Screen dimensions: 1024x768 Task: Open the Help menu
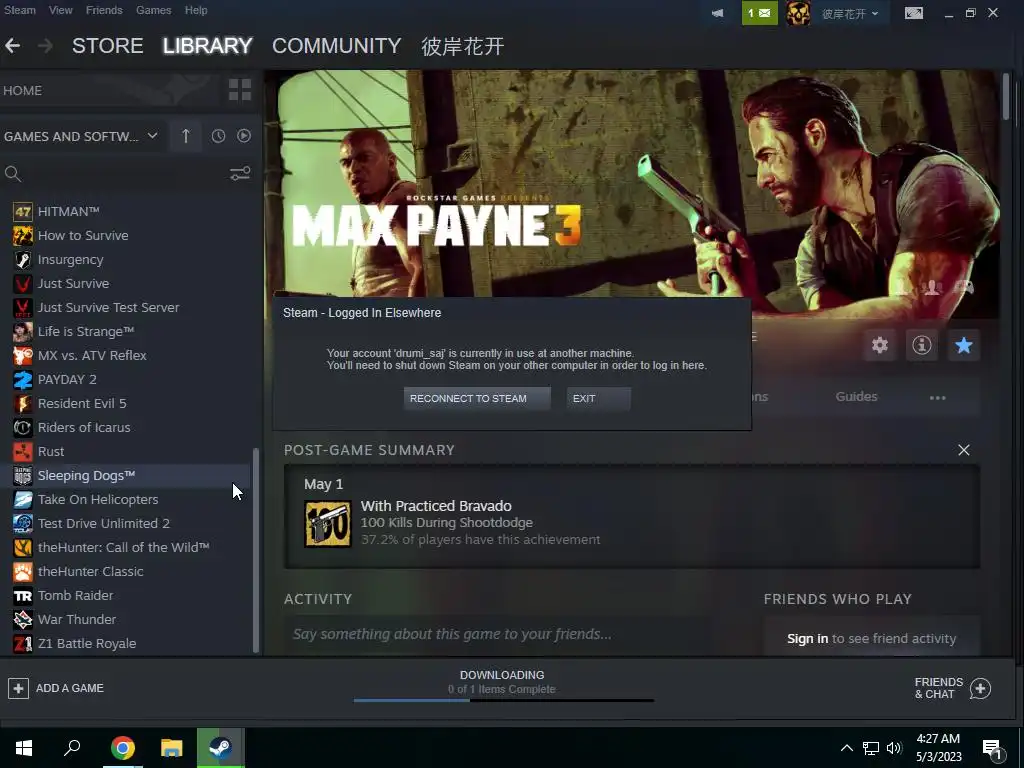point(196,10)
